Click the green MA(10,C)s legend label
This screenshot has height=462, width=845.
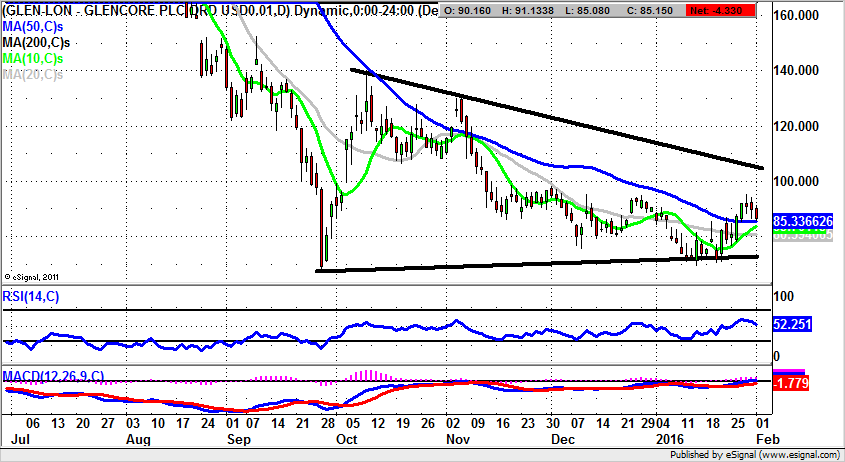coord(35,59)
